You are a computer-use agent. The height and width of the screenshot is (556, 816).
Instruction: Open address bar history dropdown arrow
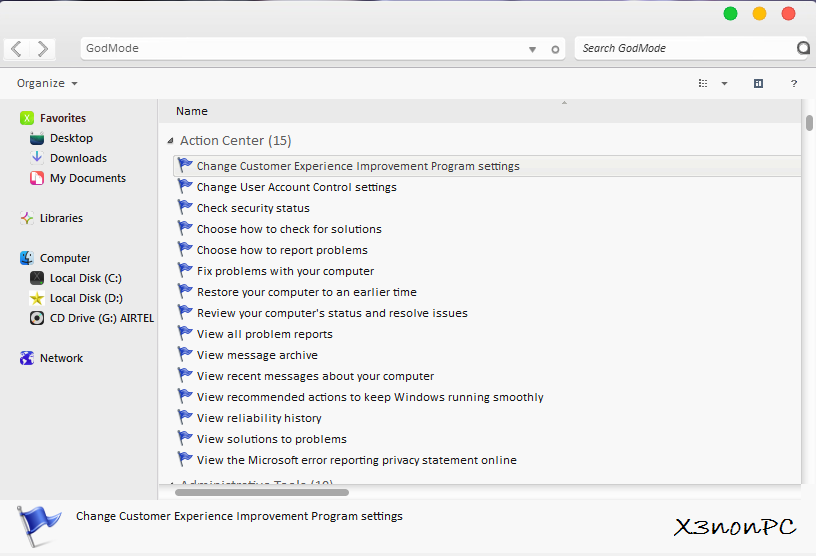pyautogui.click(x=532, y=49)
